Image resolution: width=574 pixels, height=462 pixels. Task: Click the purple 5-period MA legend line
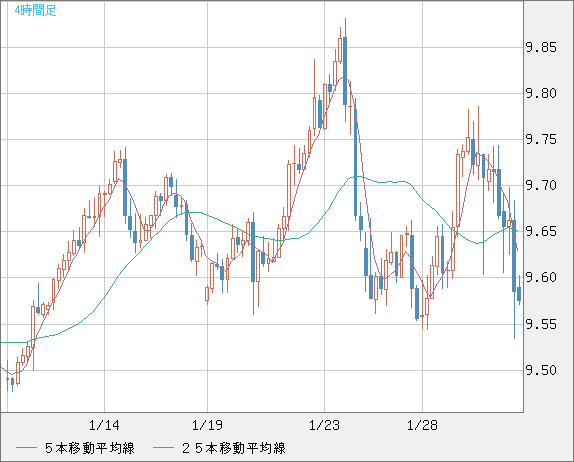pos(26,448)
